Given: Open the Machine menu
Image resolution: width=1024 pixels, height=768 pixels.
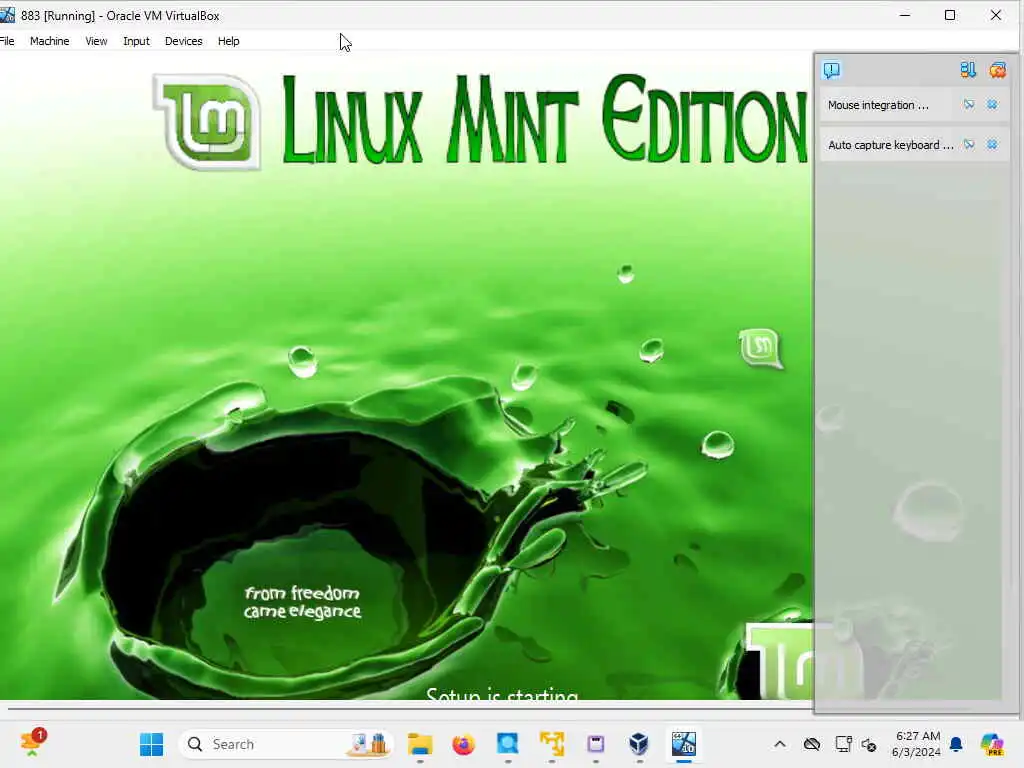Looking at the screenshot, I should (50, 41).
